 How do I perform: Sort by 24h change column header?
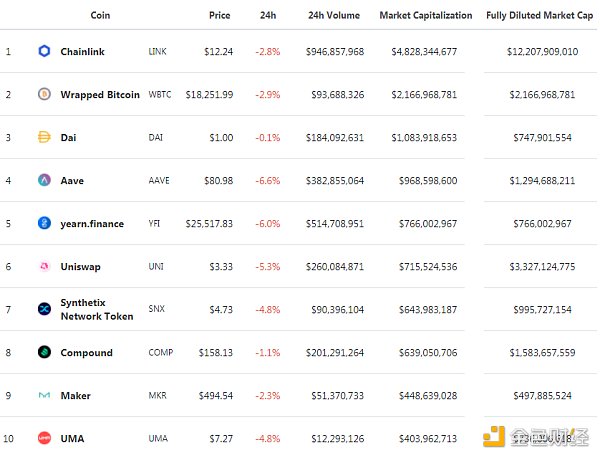(x=268, y=16)
